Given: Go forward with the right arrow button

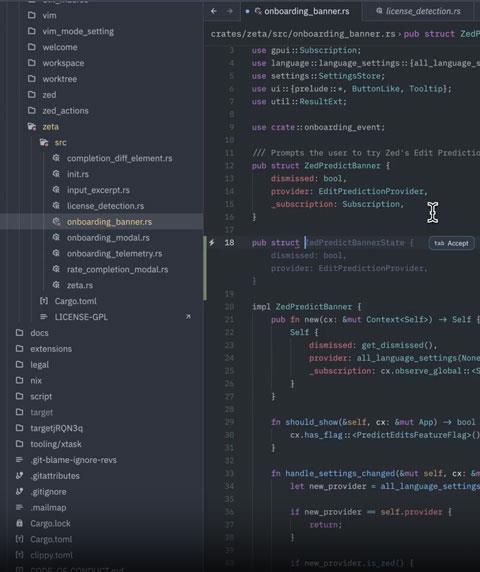Looking at the screenshot, I should [x=229, y=11].
